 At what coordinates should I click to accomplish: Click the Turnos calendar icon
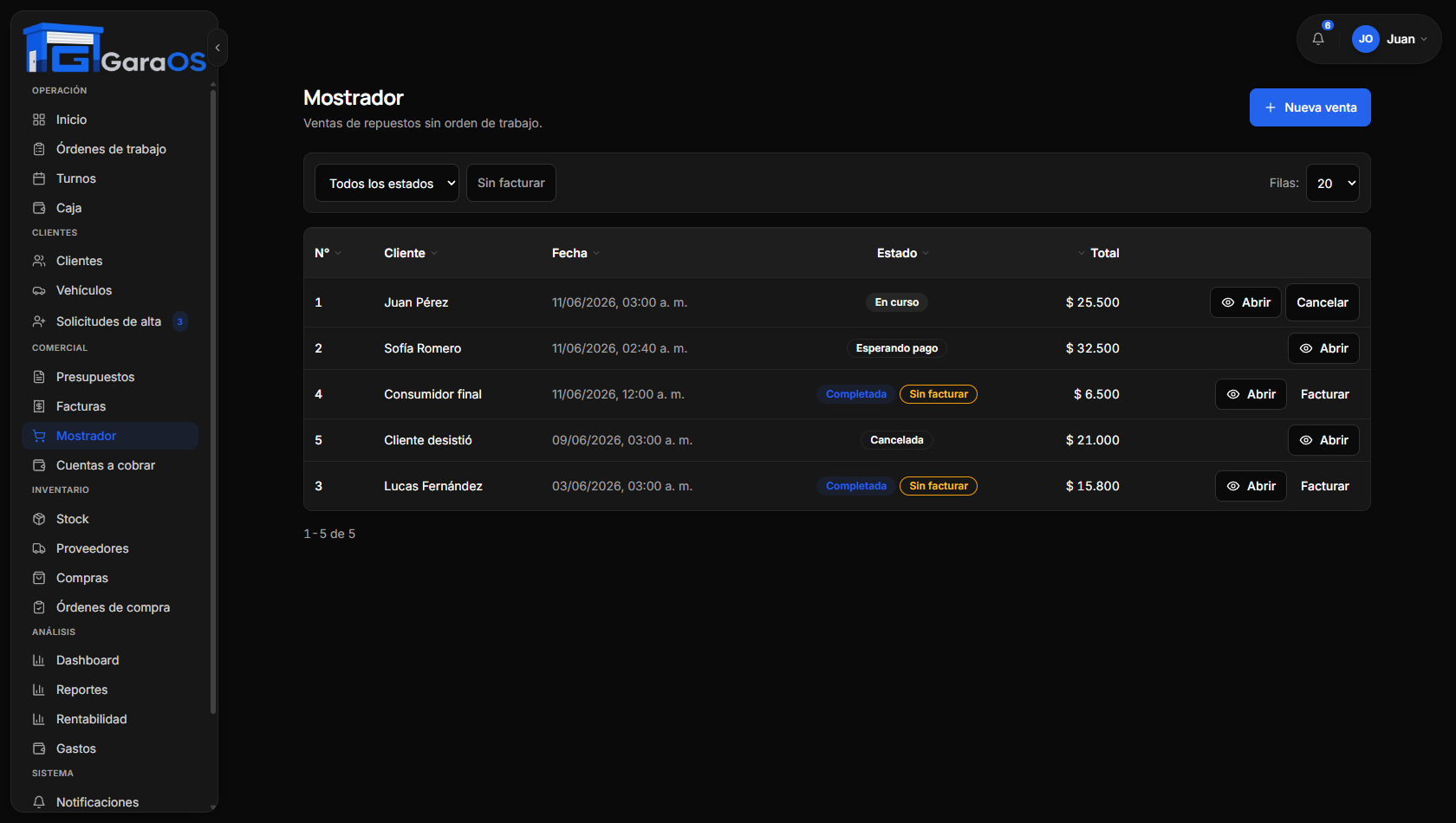pyautogui.click(x=39, y=178)
